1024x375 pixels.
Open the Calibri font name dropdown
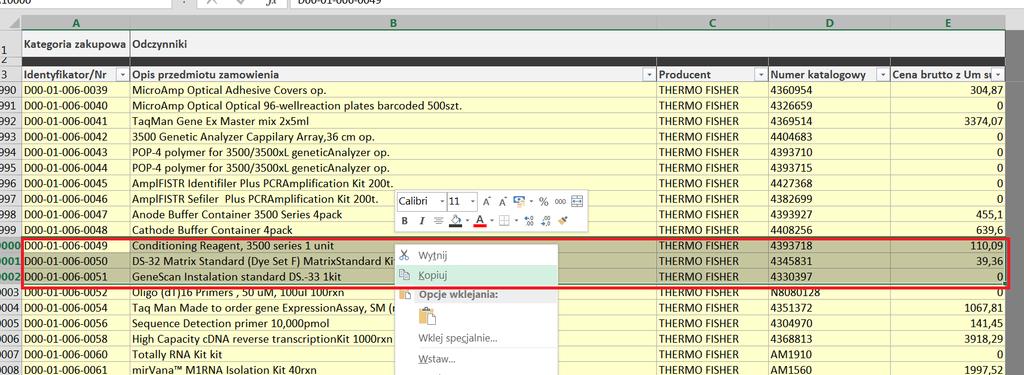[442, 201]
